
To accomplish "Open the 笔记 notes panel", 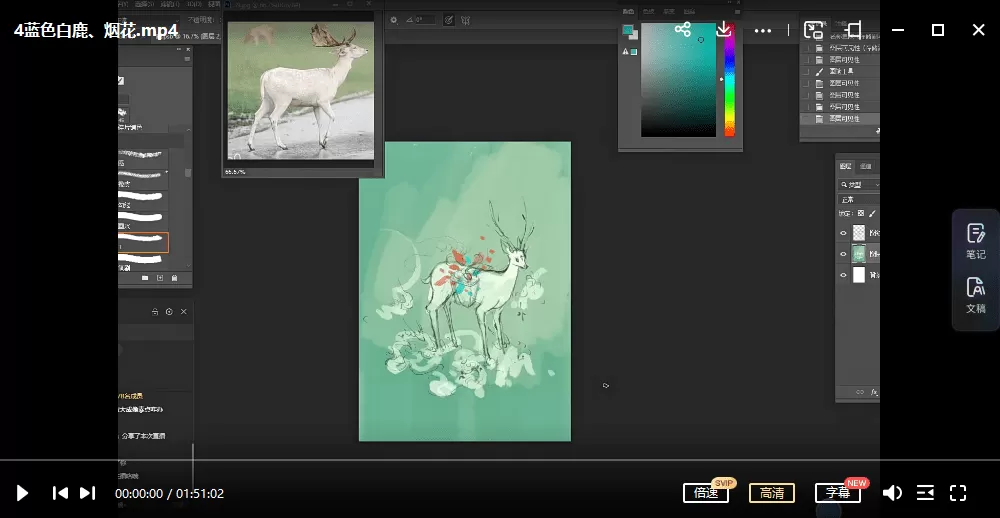I will (975, 241).
